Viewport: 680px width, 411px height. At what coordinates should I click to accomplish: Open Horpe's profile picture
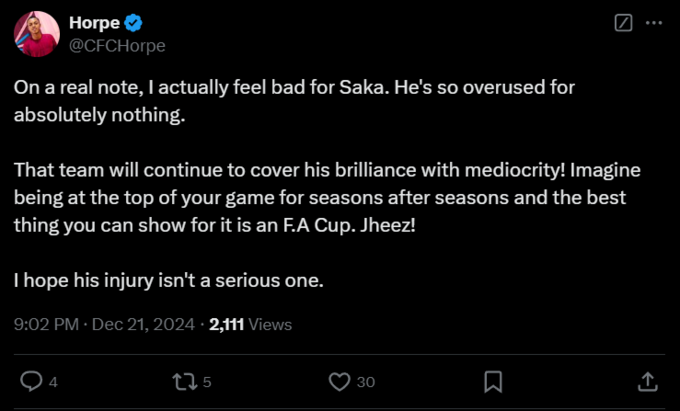point(35,34)
